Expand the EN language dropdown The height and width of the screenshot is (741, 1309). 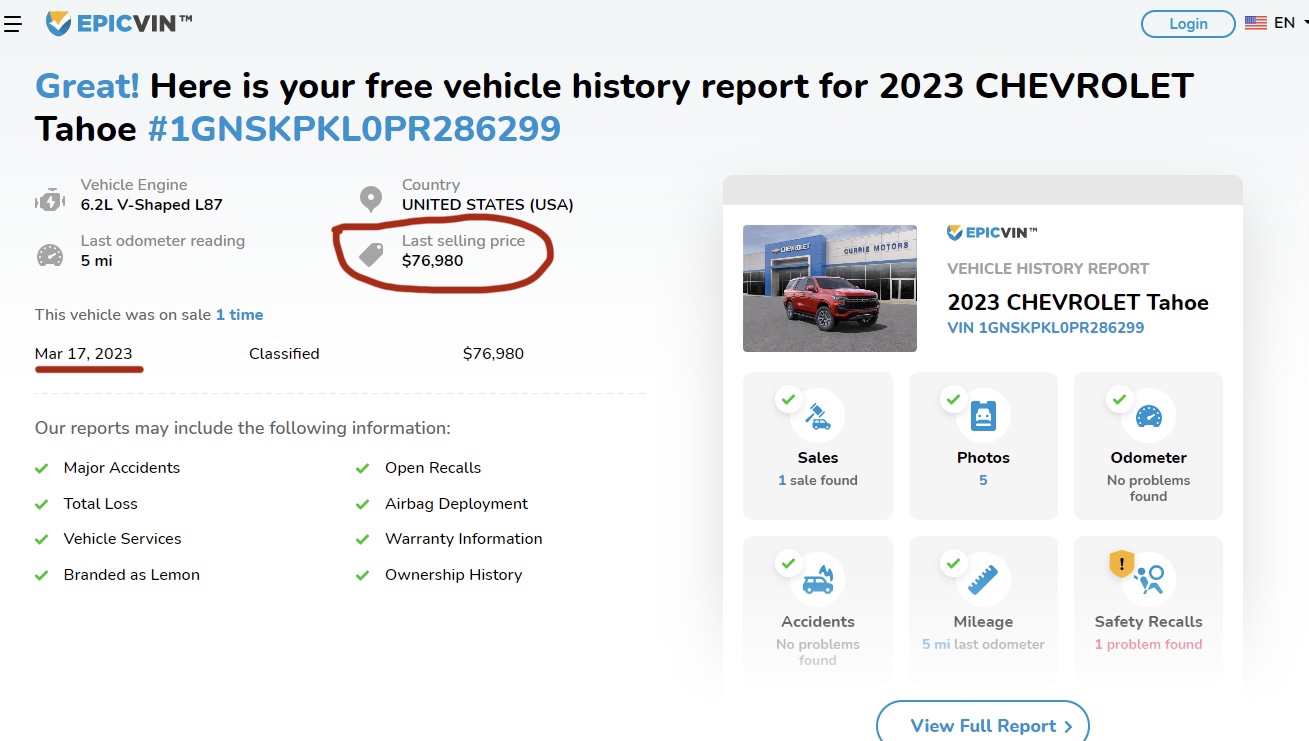click(x=1291, y=23)
